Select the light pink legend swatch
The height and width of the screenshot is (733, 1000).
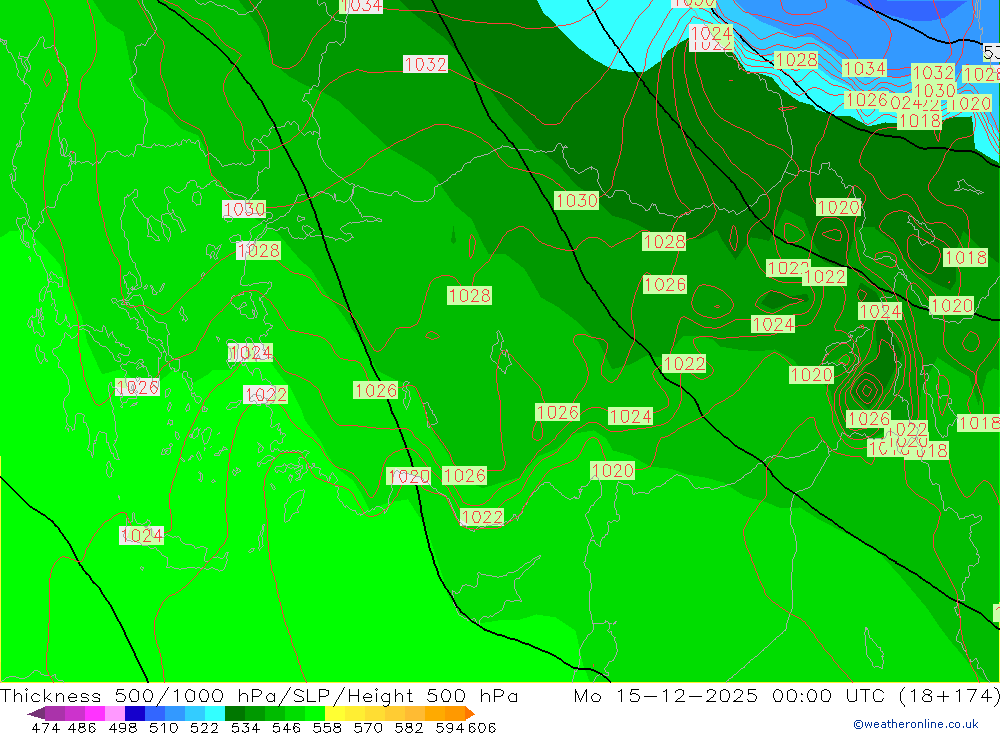[x=115, y=713]
